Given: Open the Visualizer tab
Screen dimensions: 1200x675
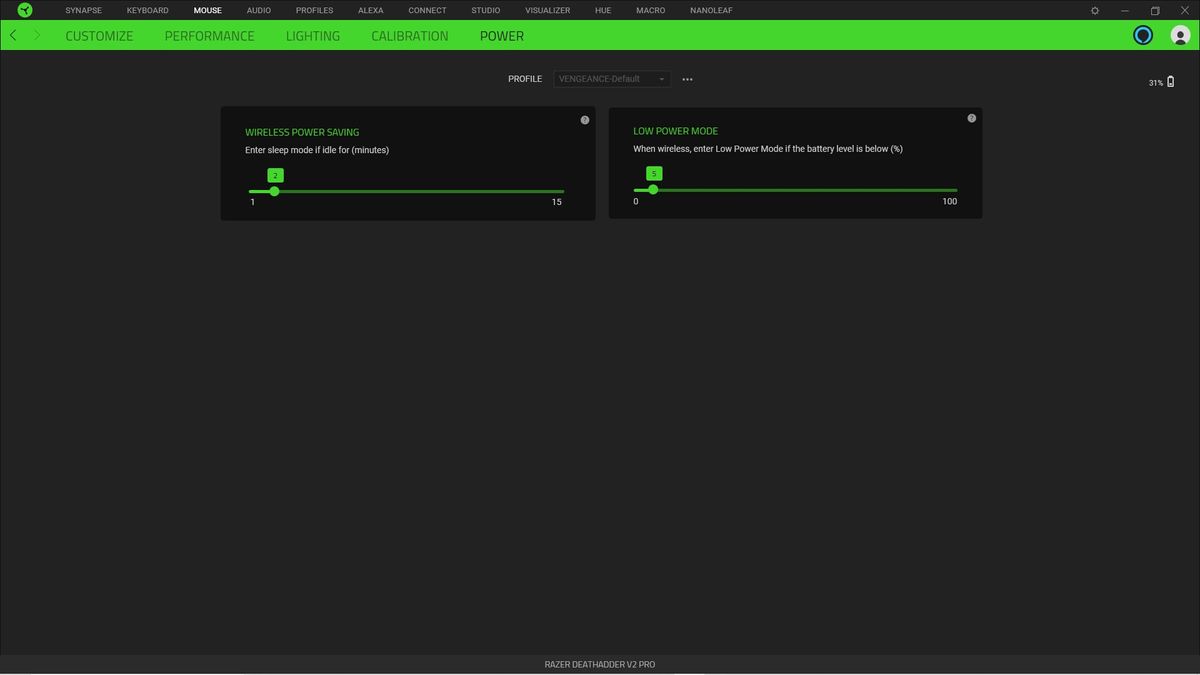Looking at the screenshot, I should pyautogui.click(x=548, y=10).
